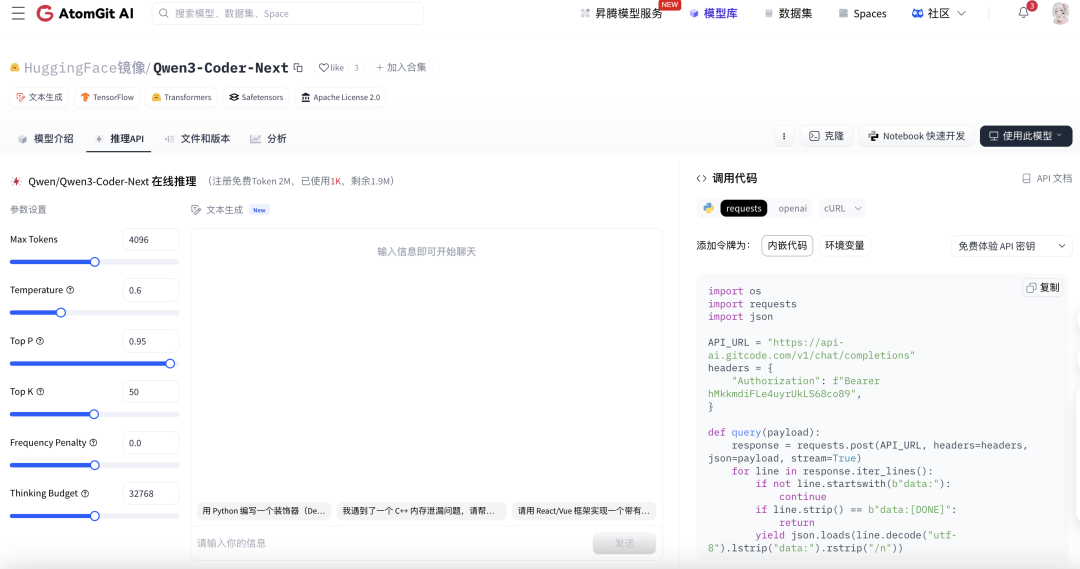Open 免费体验 API 密钥 dropdown
Viewport: 1080px width, 569px height.
click(1011, 246)
